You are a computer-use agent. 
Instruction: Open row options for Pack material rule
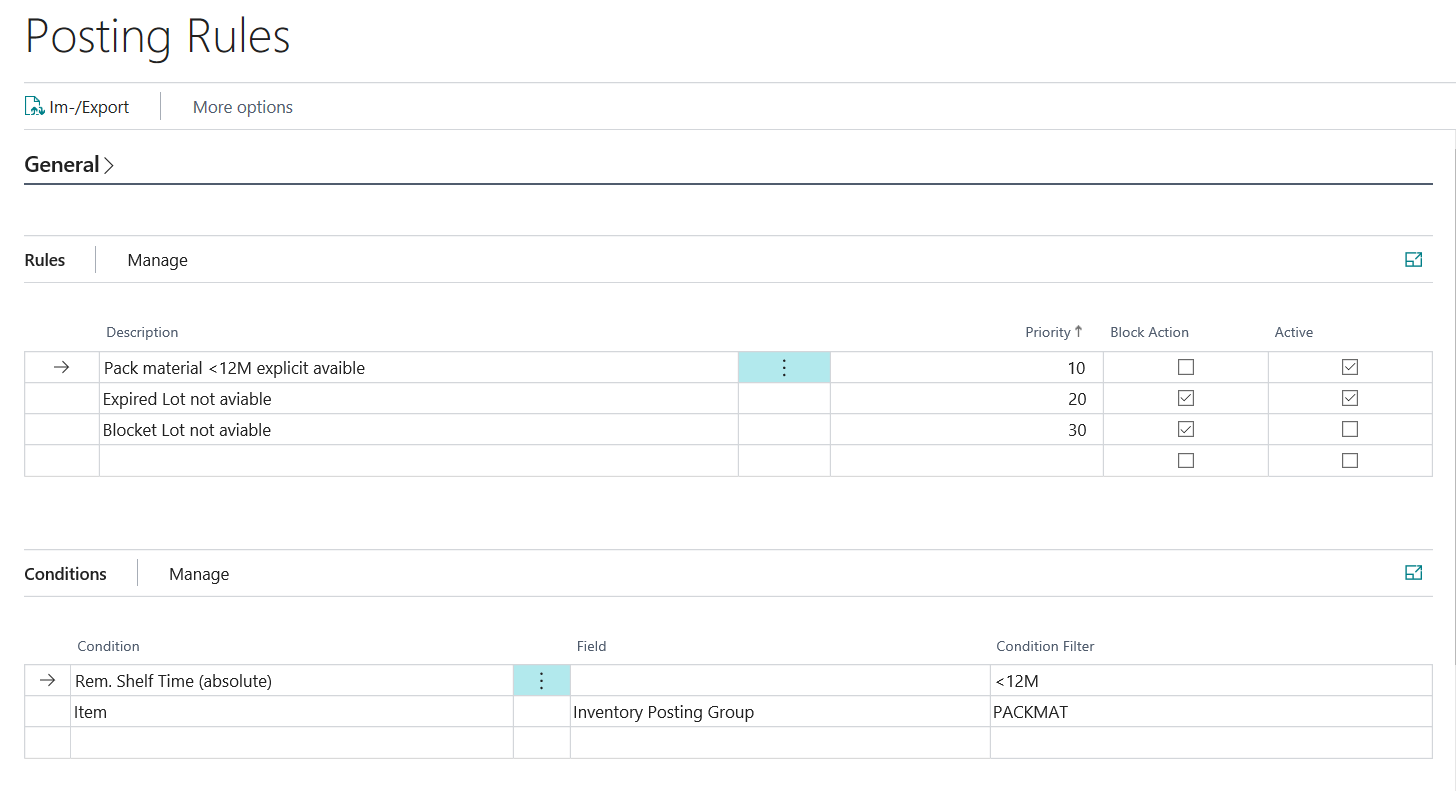784,368
